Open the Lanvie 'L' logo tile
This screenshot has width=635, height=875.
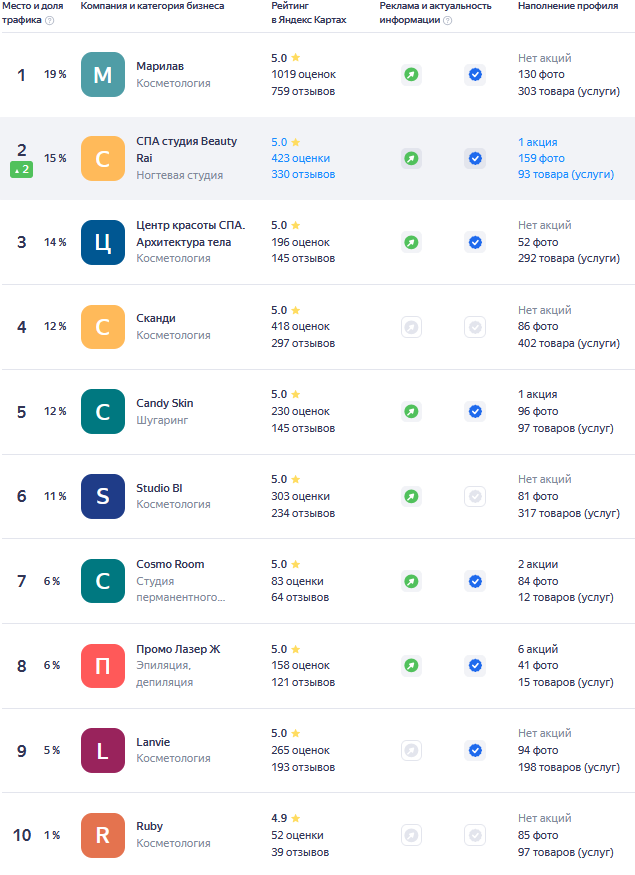103,751
